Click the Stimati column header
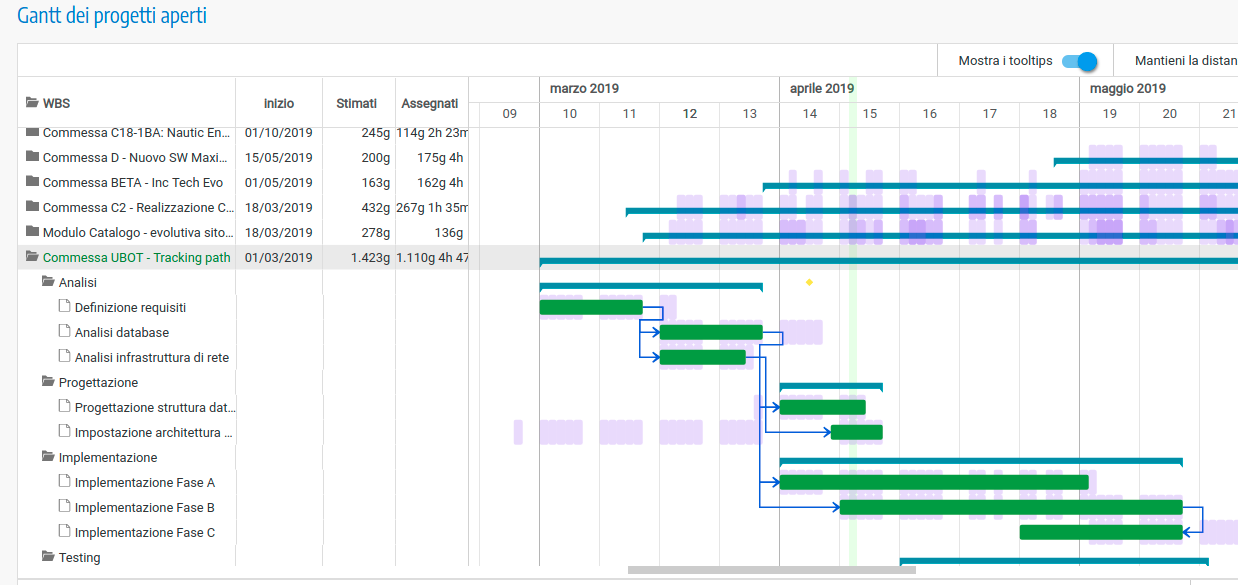1238x585 pixels. coord(357,103)
